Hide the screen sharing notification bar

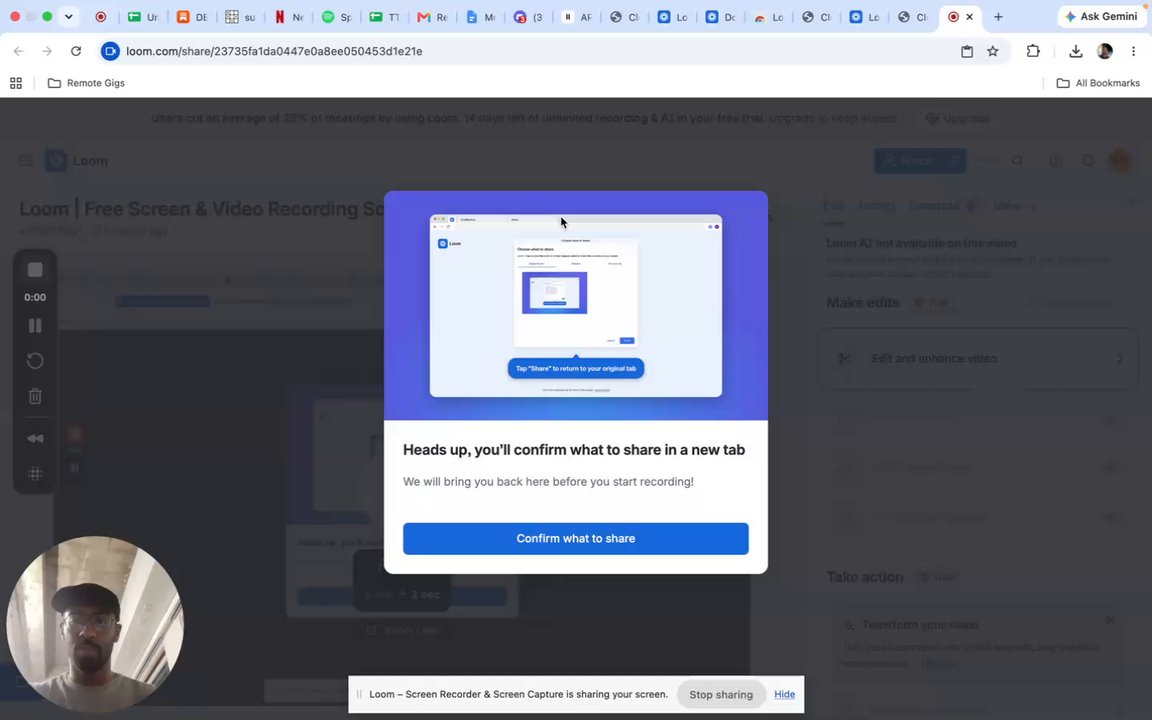pos(784,694)
